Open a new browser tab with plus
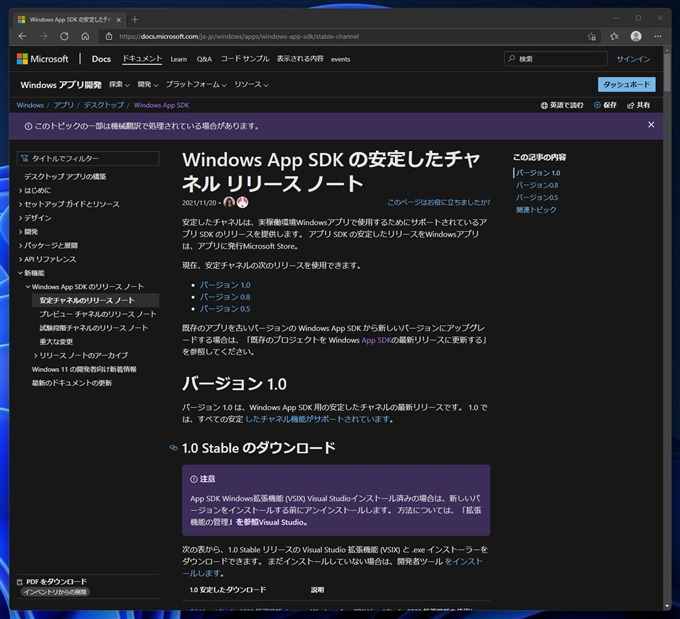This screenshot has height=619, width=680. click(x=135, y=20)
